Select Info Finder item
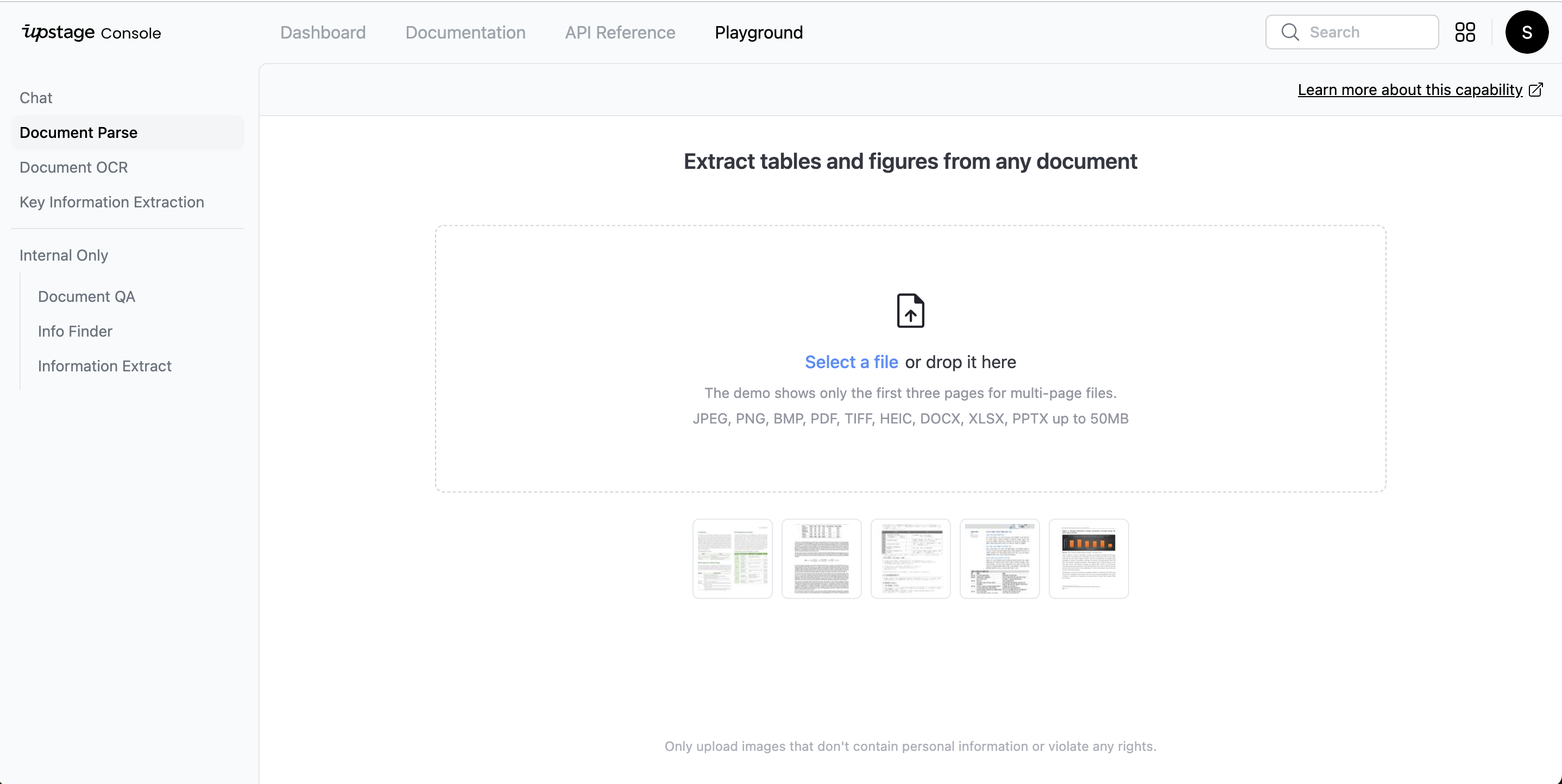The height and width of the screenshot is (784, 1562). click(74, 331)
